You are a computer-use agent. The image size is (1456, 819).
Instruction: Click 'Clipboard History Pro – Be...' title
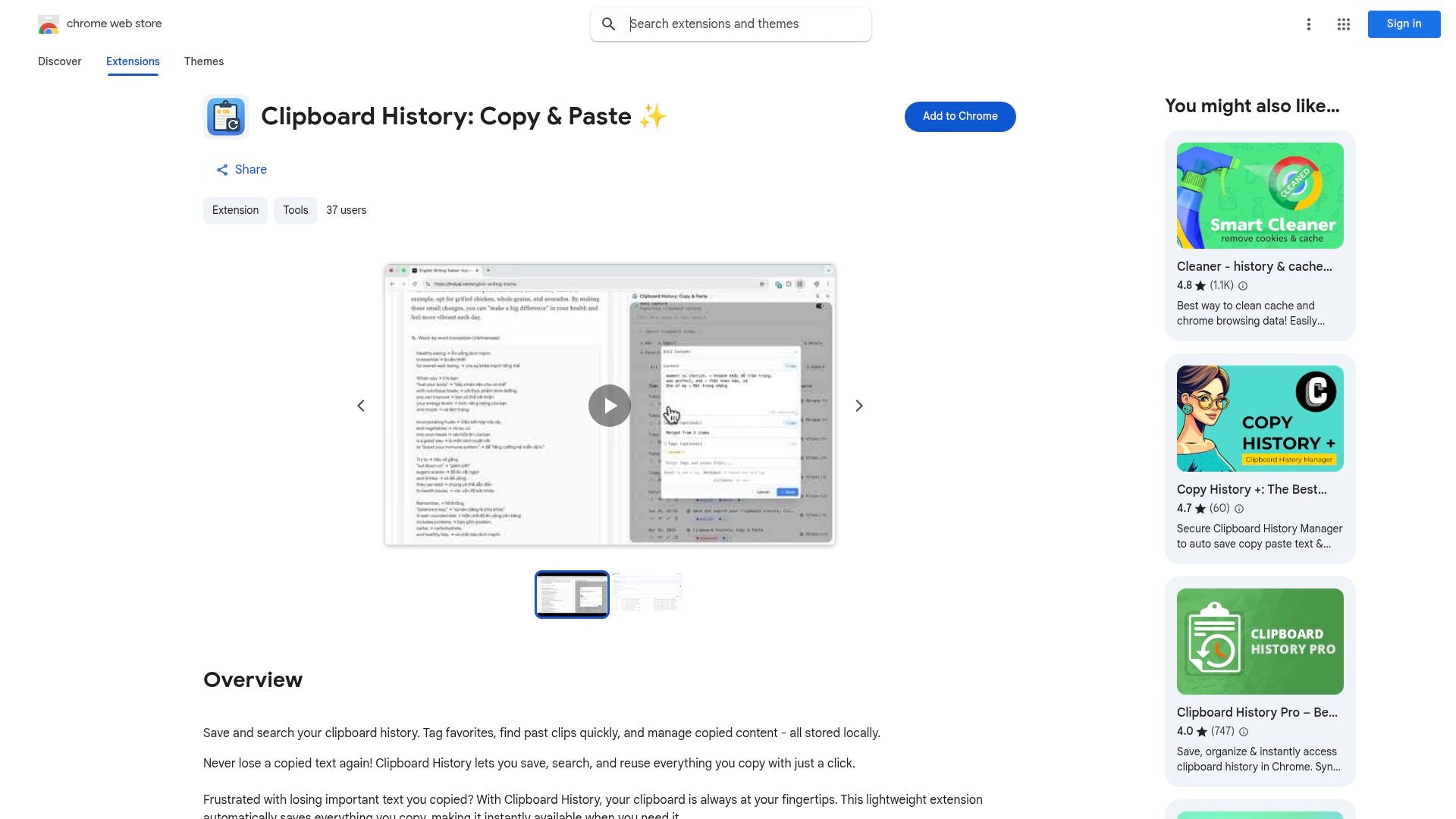1257,713
